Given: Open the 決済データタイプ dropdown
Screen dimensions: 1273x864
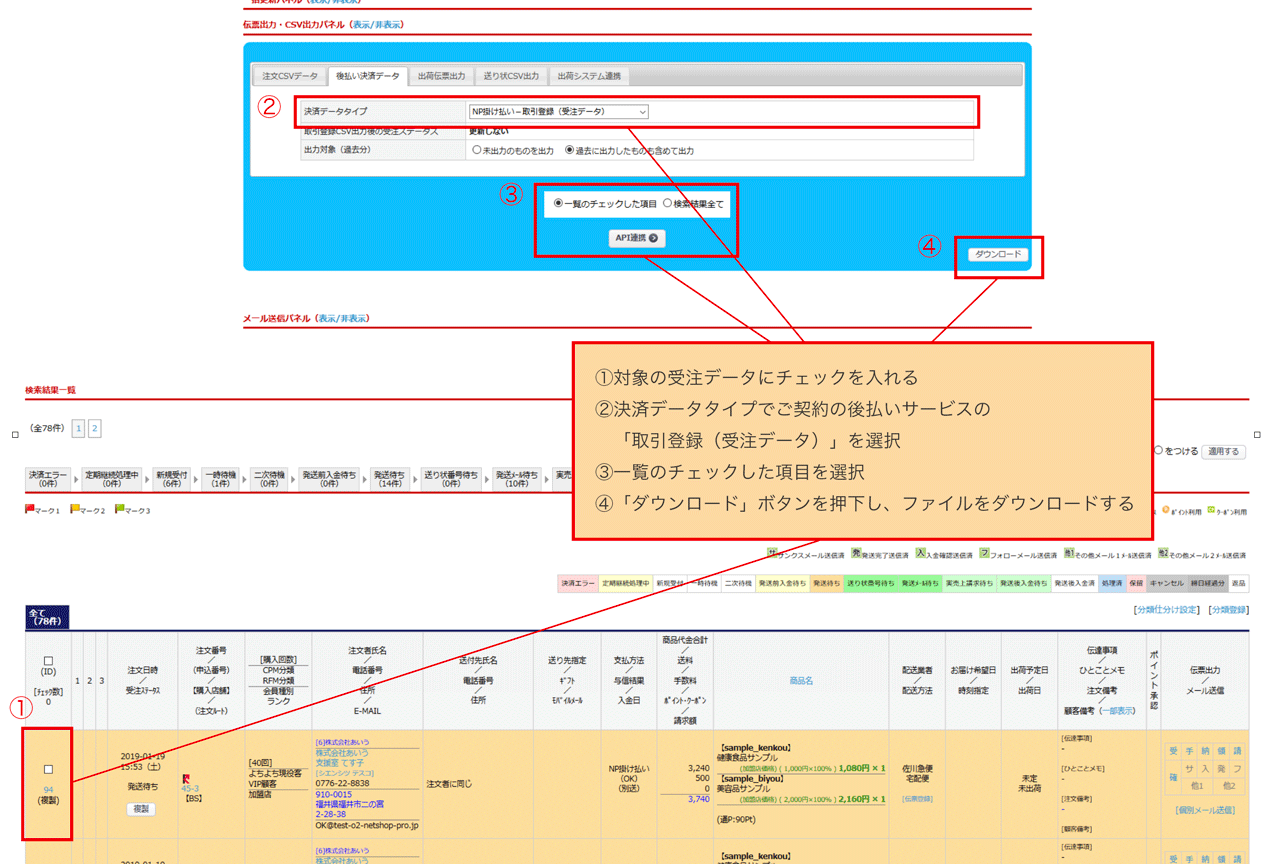Looking at the screenshot, I should 558,111.
